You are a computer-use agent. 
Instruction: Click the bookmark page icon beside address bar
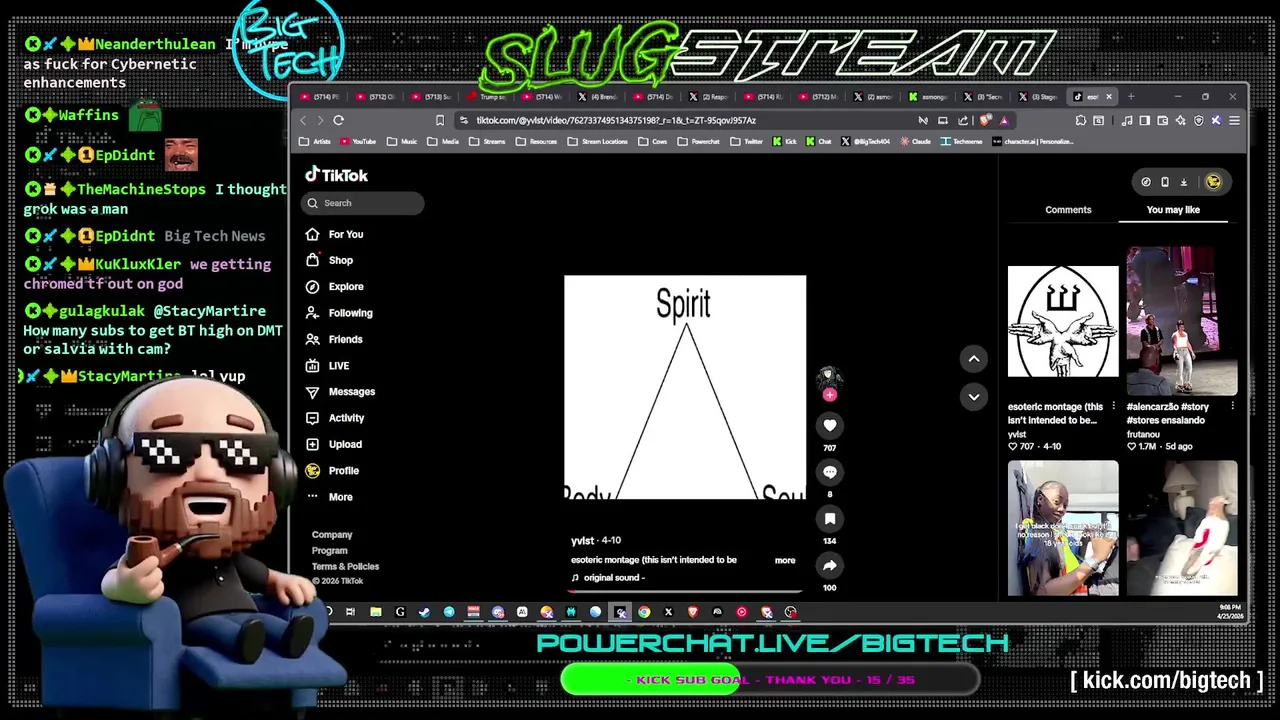click(x=439, y=120)
